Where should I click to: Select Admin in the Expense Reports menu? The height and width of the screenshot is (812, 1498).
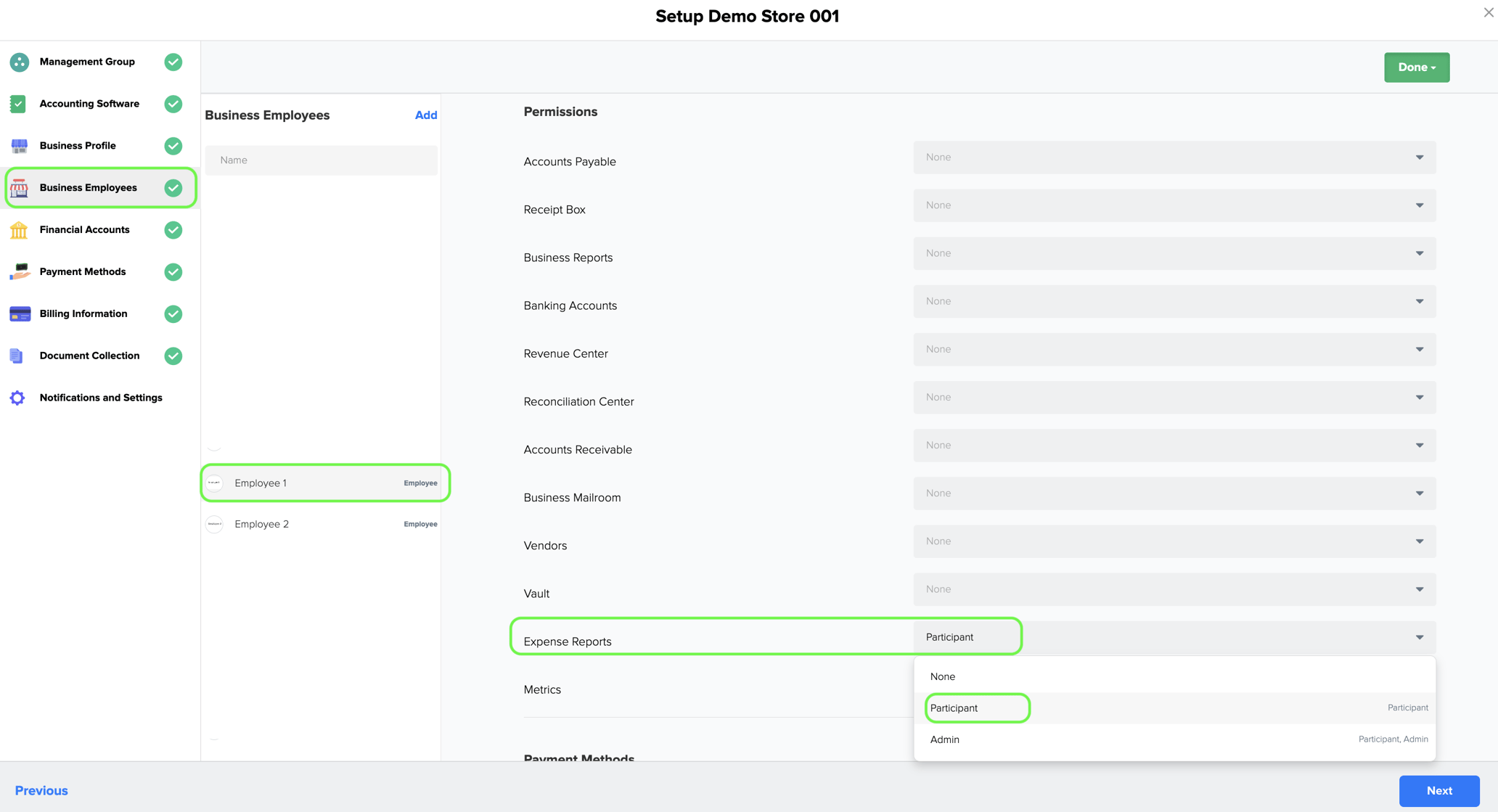944,739
